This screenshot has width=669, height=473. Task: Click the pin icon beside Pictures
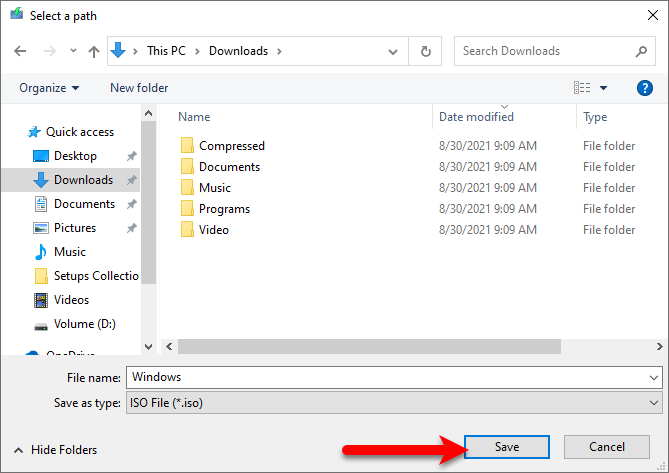tap(131, 228)
